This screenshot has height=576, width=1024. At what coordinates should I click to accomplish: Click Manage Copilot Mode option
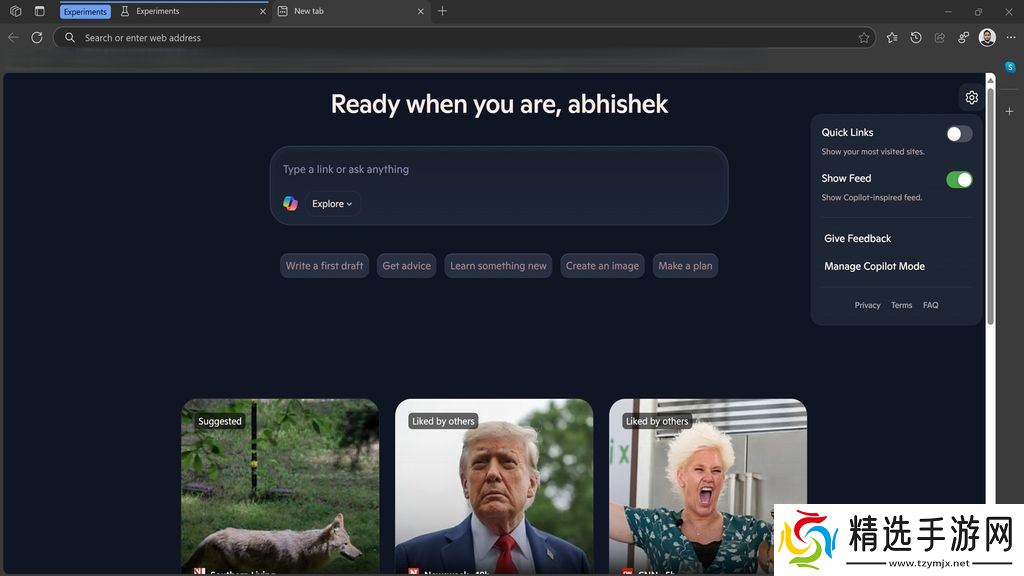pos(874,266)
